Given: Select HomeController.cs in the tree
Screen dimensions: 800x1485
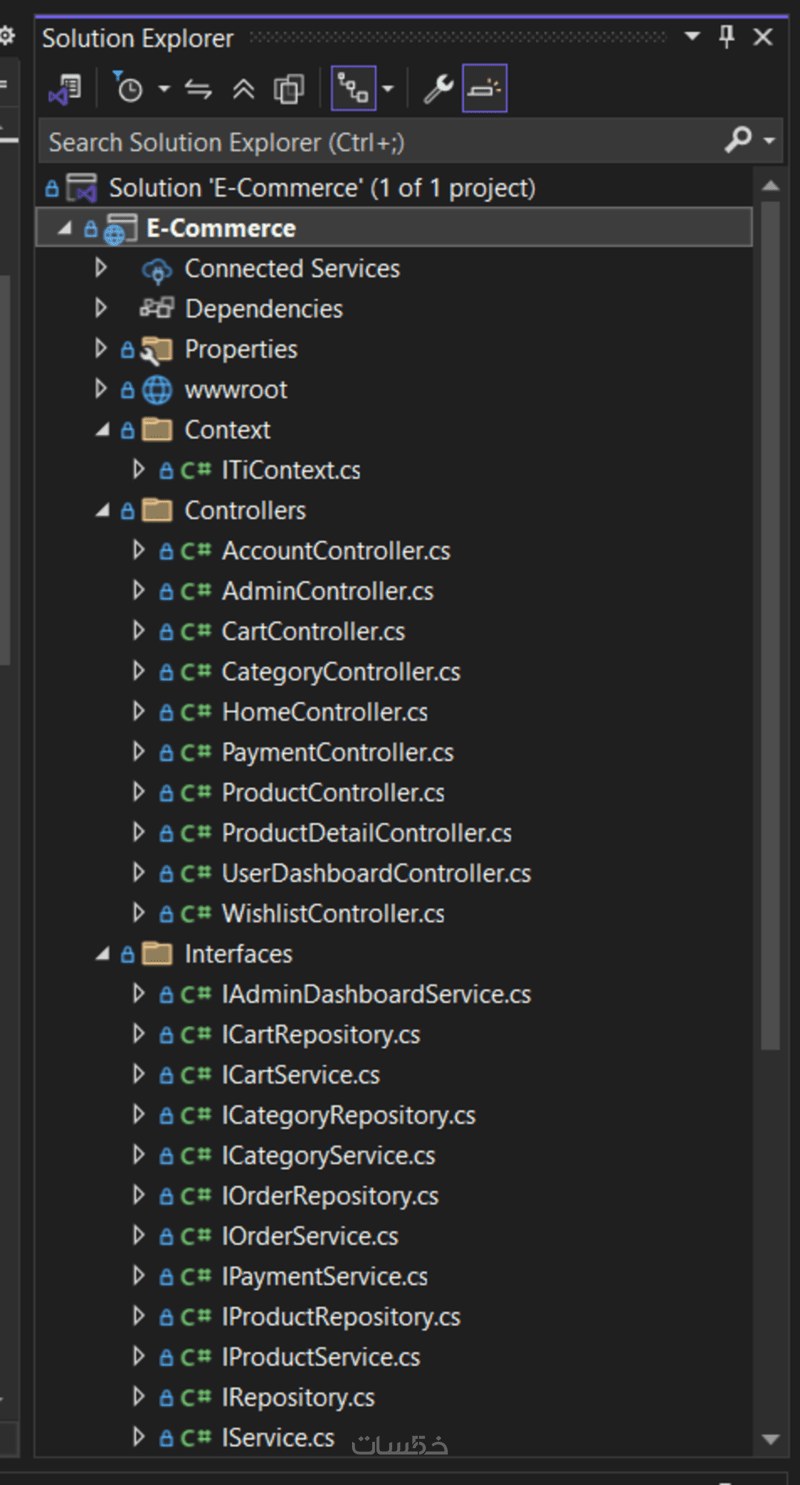Looking at the screenshot, I should pyautogui.click(x=325, y=712).
